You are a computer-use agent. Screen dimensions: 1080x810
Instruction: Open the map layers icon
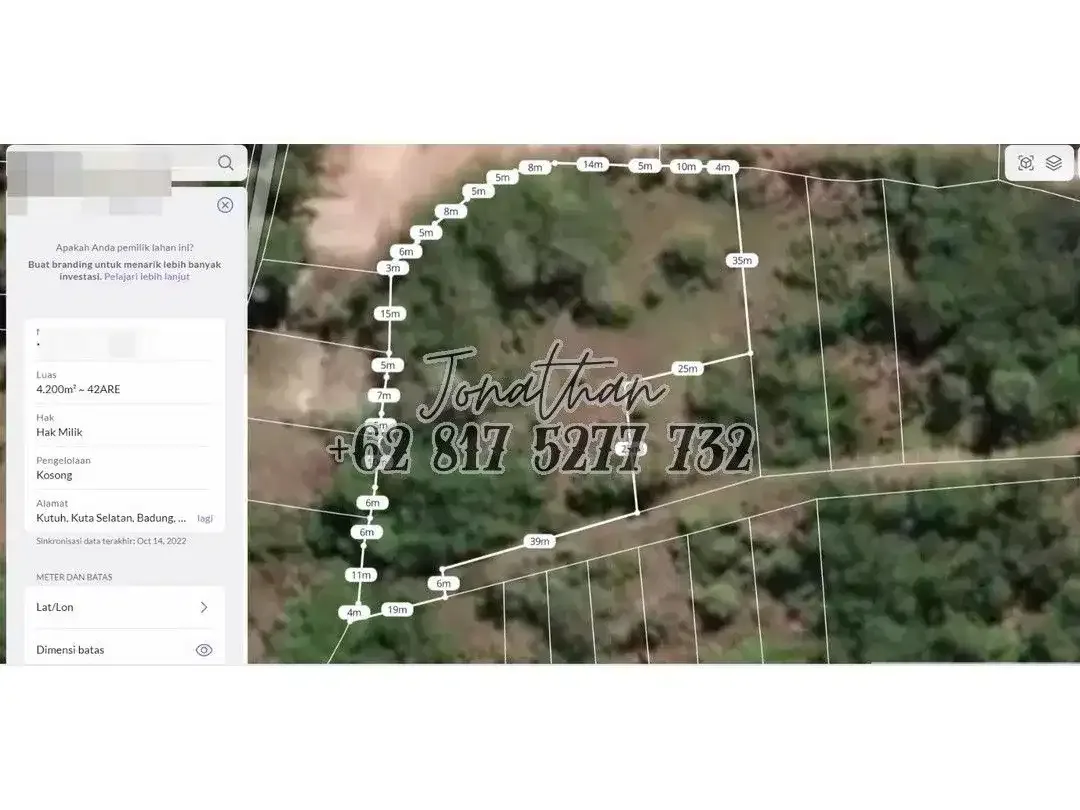click(1053, 163)
